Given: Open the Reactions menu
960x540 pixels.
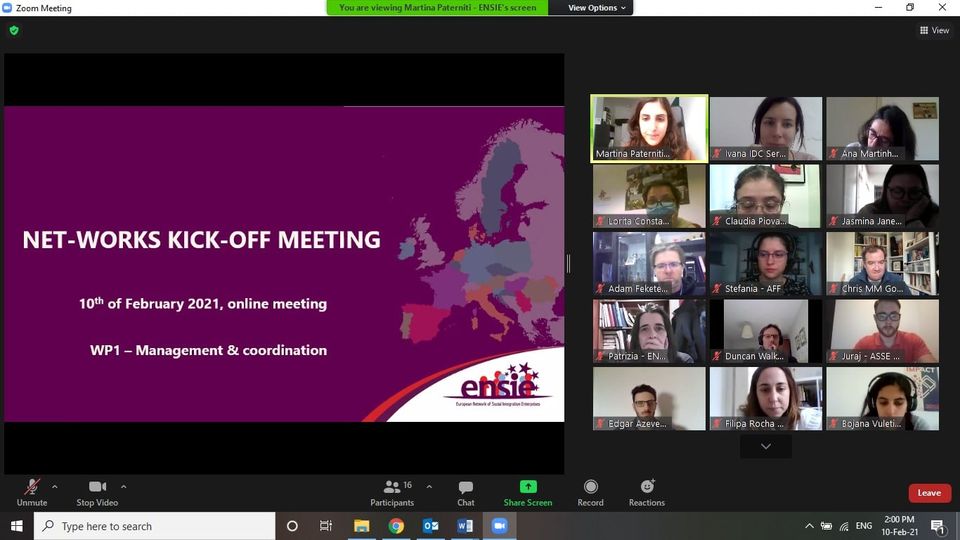Looking at the screenshot, I should pyautogui.click(x=646, y=487).
